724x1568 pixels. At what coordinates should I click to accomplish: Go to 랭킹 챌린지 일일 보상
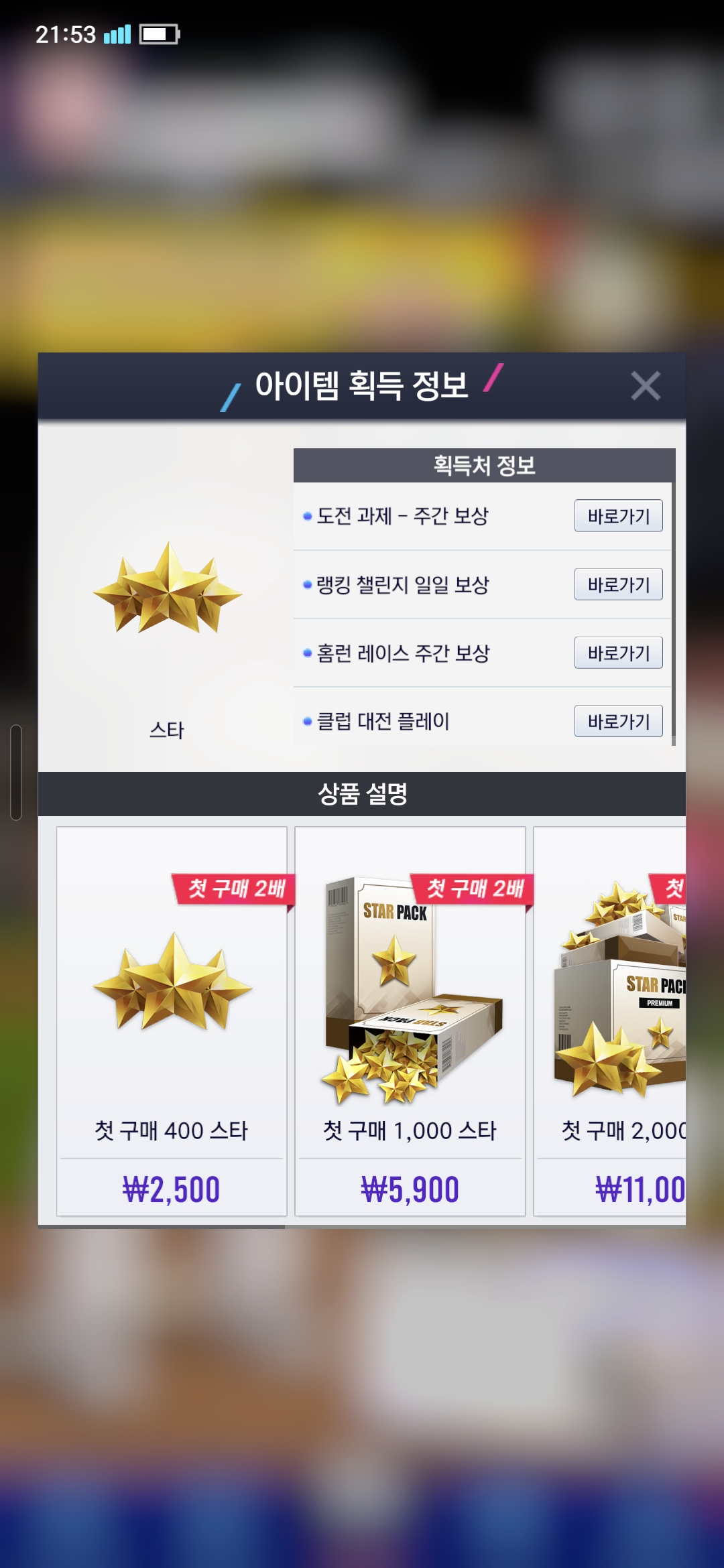tap(618, 584)
